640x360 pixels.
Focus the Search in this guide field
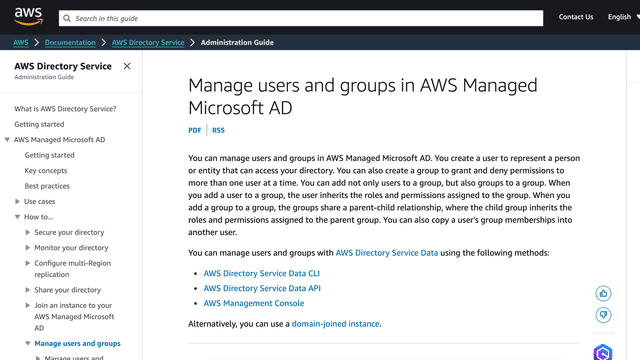pos(301,18)
